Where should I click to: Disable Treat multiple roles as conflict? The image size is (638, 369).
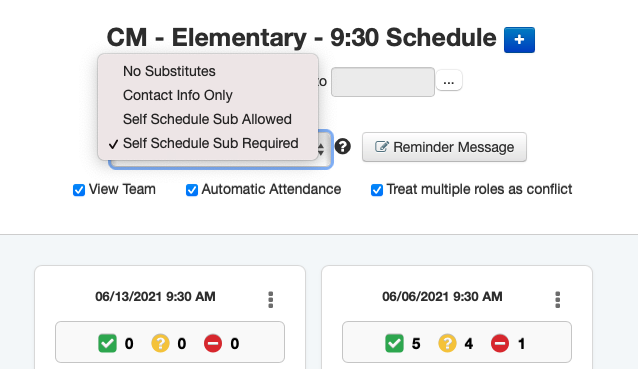pyautogui.click(x=377, y=190)
